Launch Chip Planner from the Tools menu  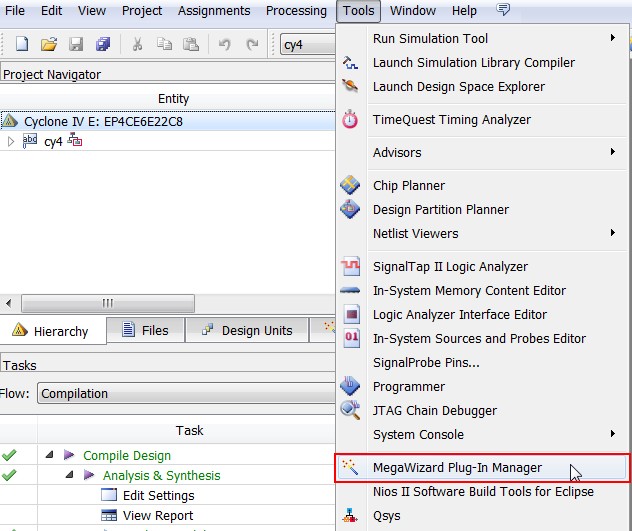point(408,186)
